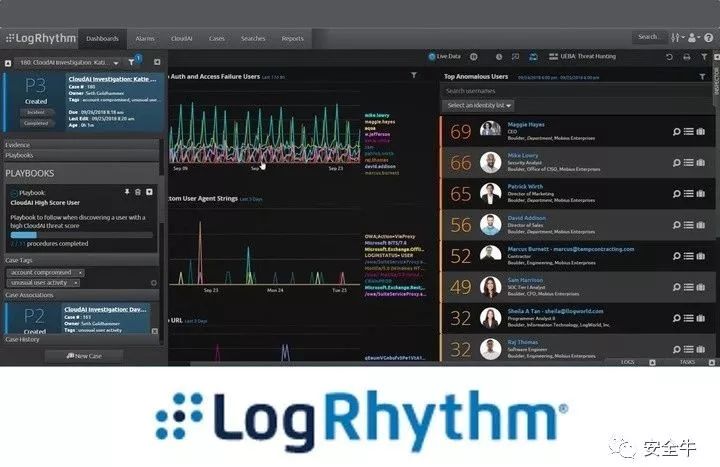The image size is (720, 467).
Task: Expand the Case Tags section
Action: 81,260
